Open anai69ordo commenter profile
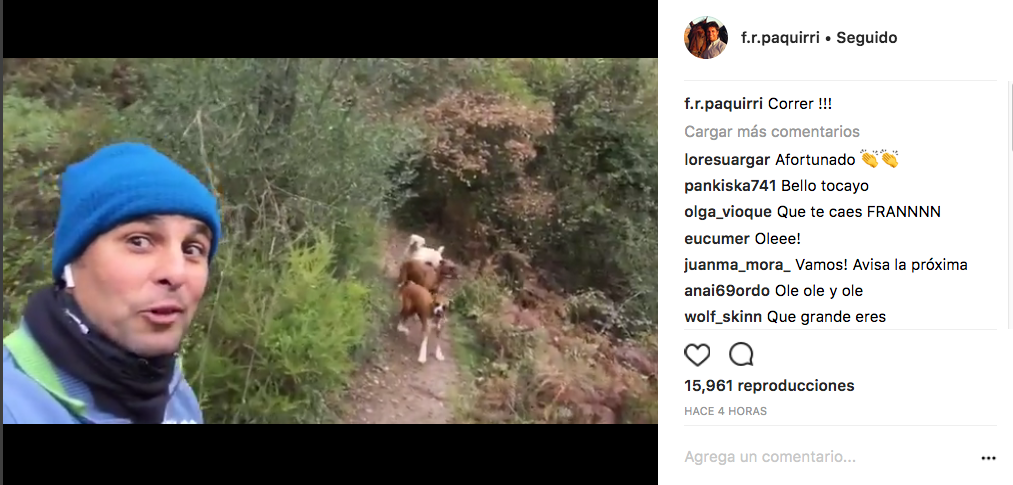This screenshot has height=485, width=1013. (x=727, y=291)
